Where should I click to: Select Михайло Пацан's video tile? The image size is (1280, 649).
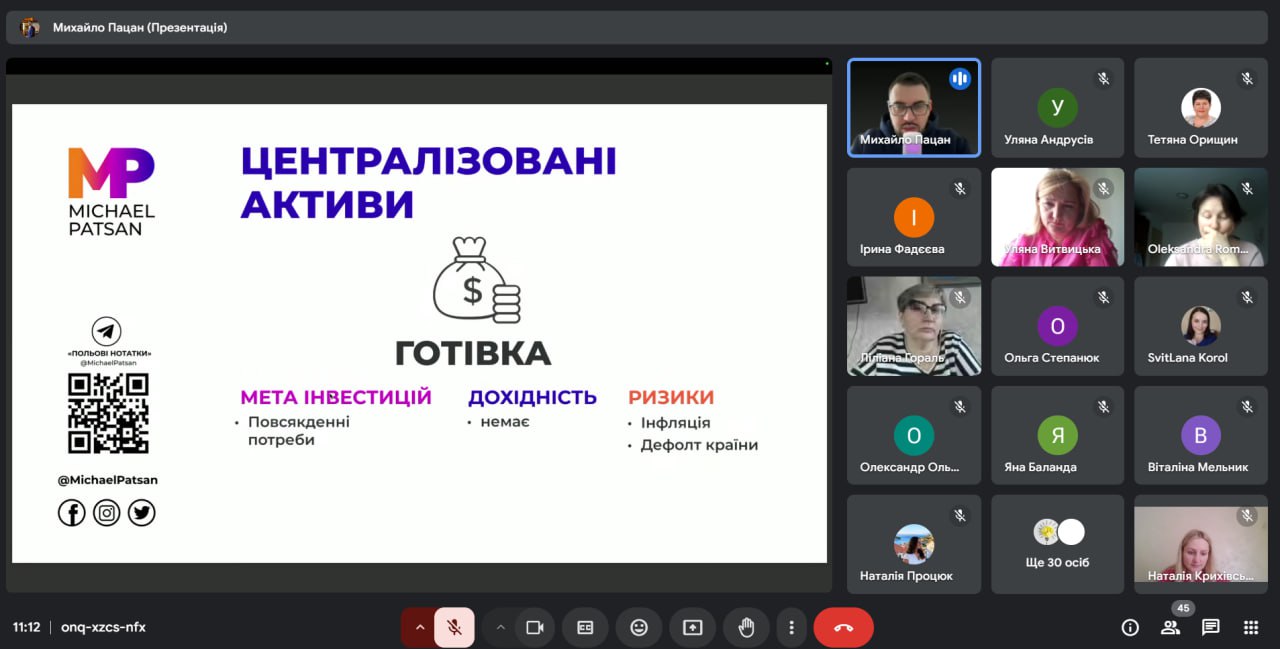click(x=914, y=107)
